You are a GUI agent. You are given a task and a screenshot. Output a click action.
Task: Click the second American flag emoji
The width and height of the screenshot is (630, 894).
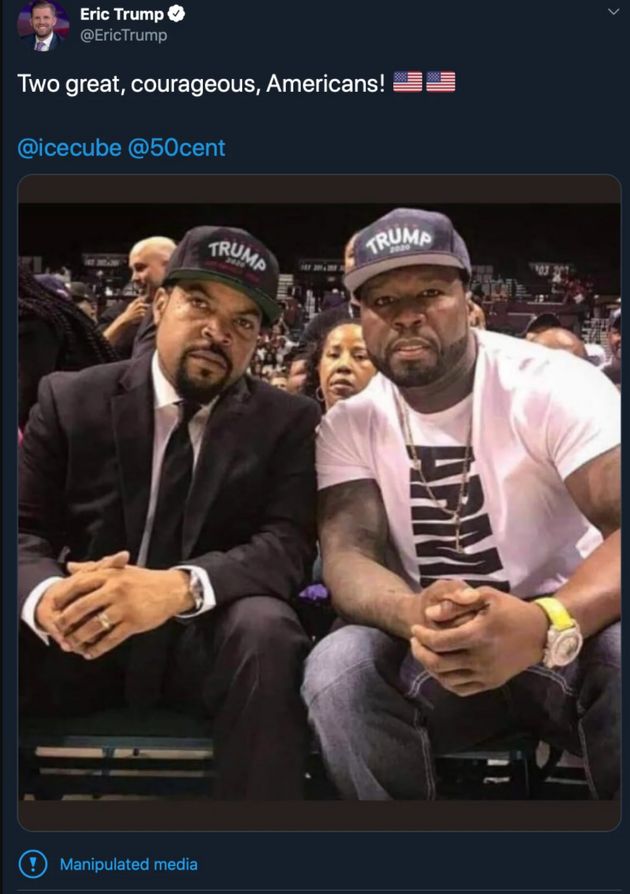pos(441,83)
